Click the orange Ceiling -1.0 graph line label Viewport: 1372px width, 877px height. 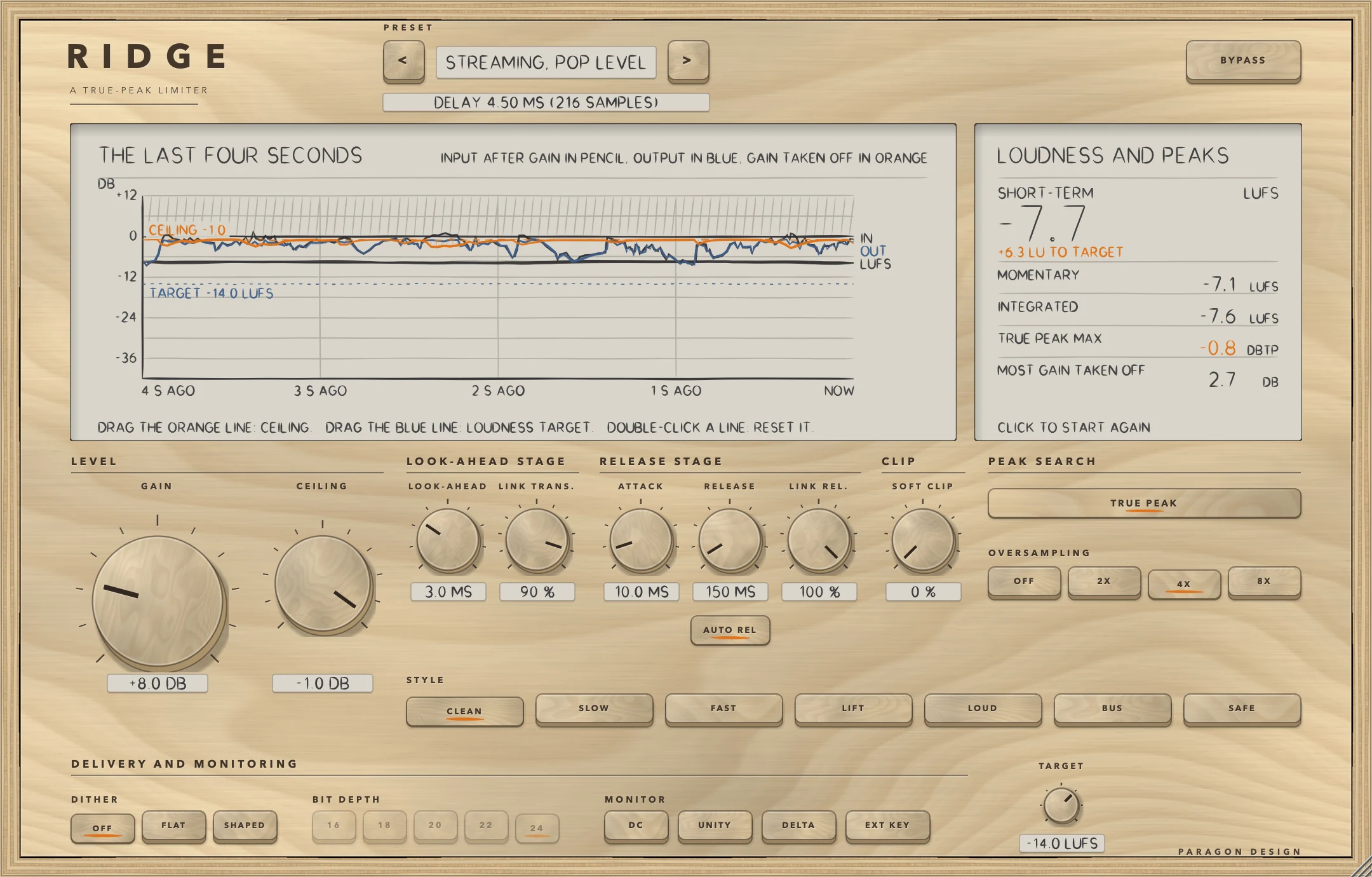[x=187, y=230]
